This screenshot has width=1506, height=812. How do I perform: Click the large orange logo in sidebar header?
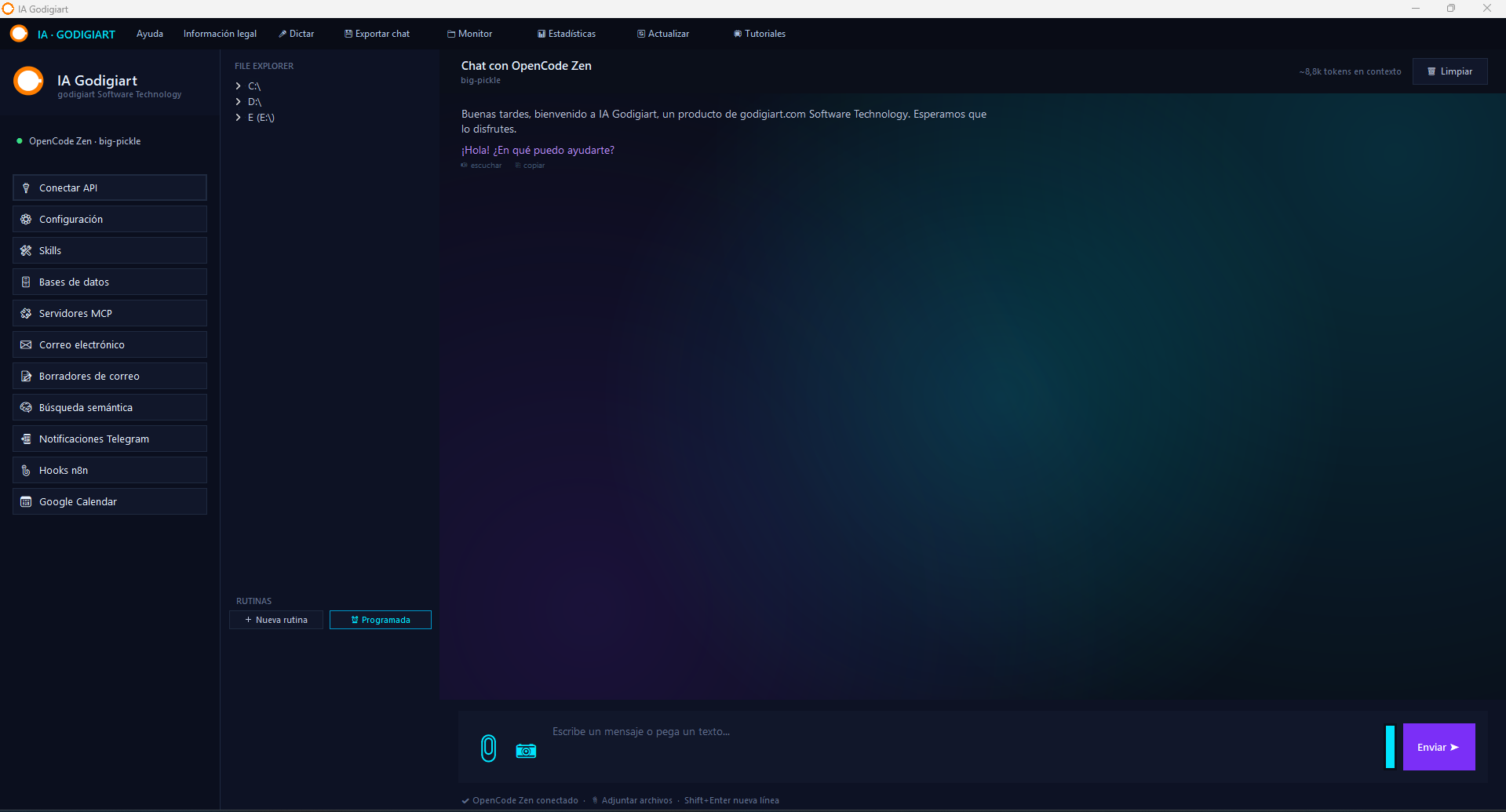(29, 81)
